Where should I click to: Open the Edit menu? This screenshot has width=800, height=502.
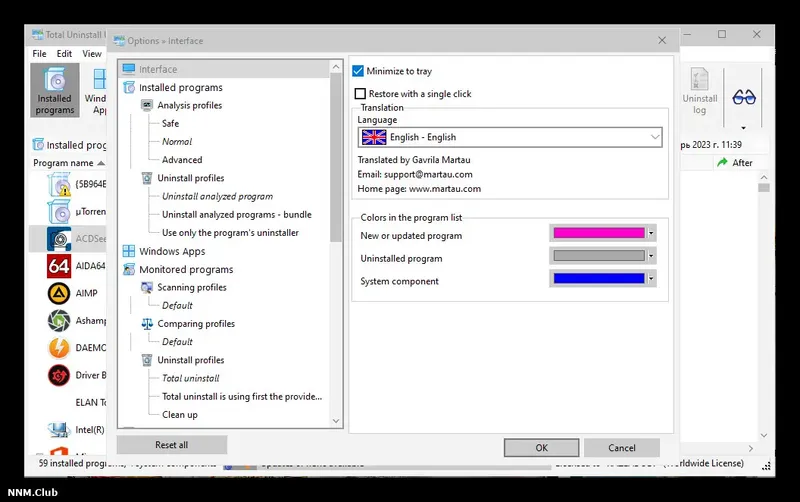(64, 54)
